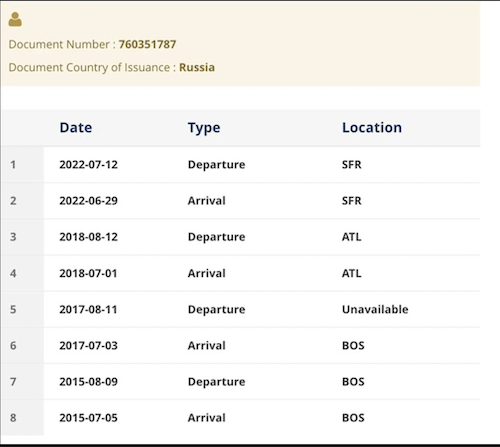Click the 2017-08-11 date cell

point(88,309)
